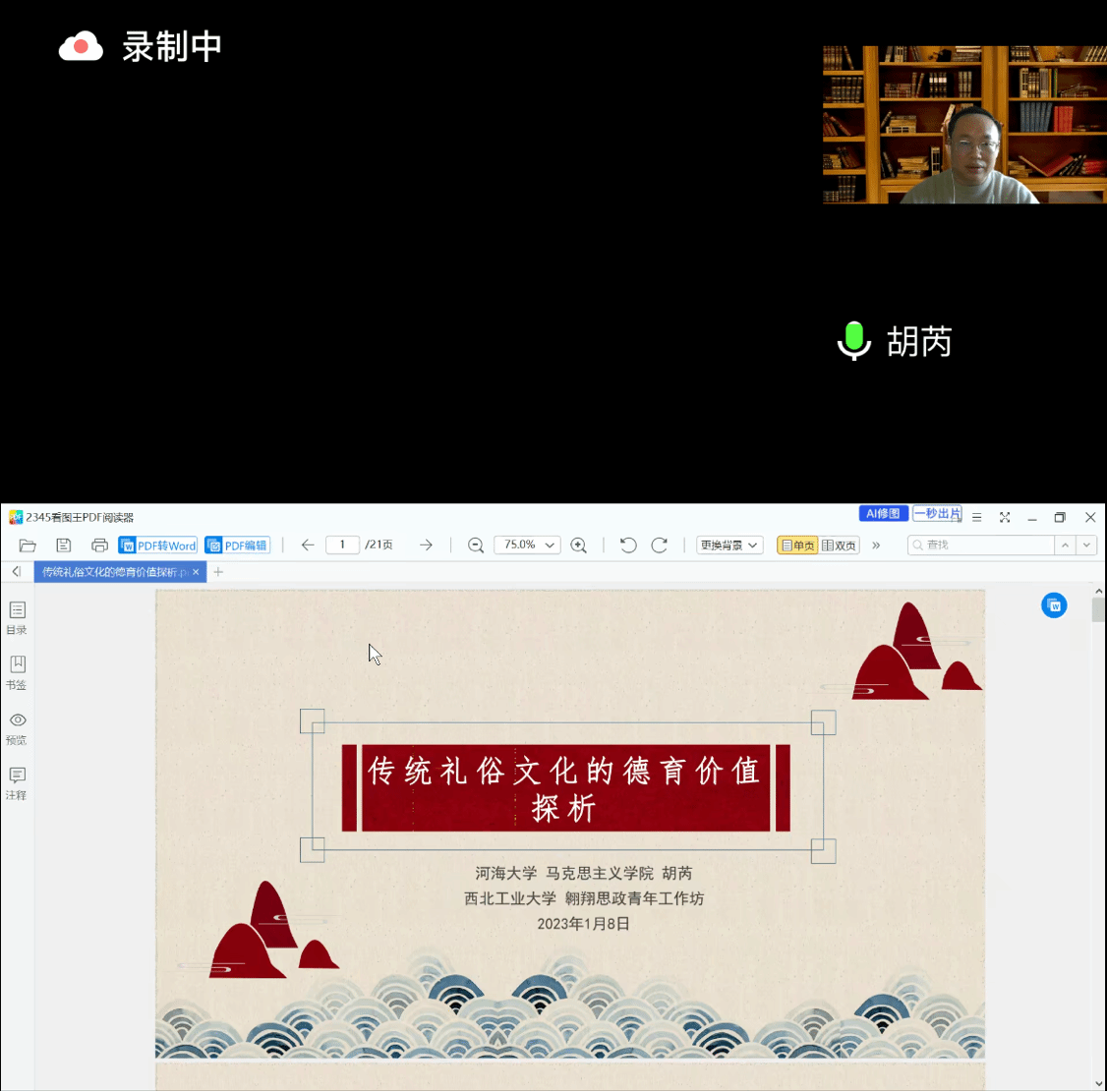Open the 书签 bookmarks panel
The image size is (1107, 1092).
pos(17,672)
